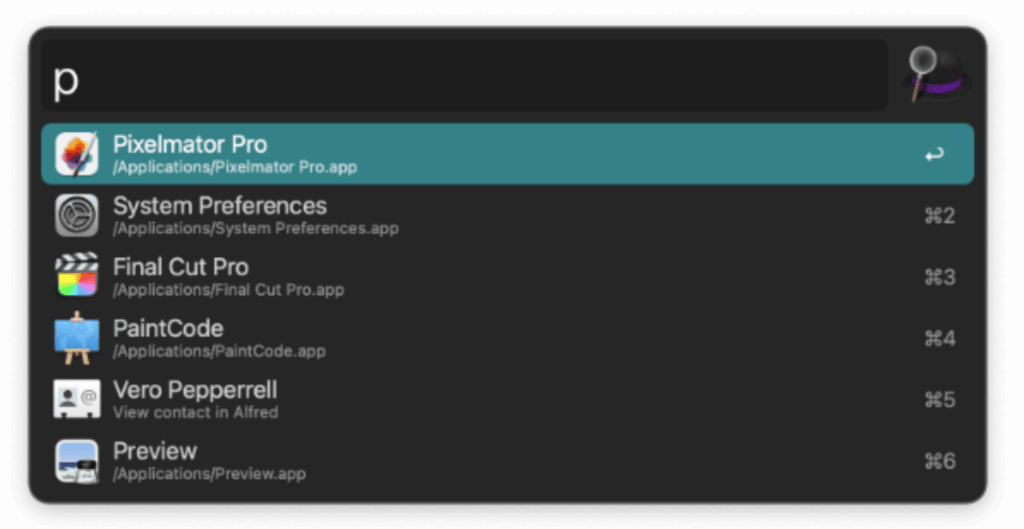Click the contact card icon for Vero Pepperrell
Viewport: 1024px width, 529px height.
[x=76, y=399]
